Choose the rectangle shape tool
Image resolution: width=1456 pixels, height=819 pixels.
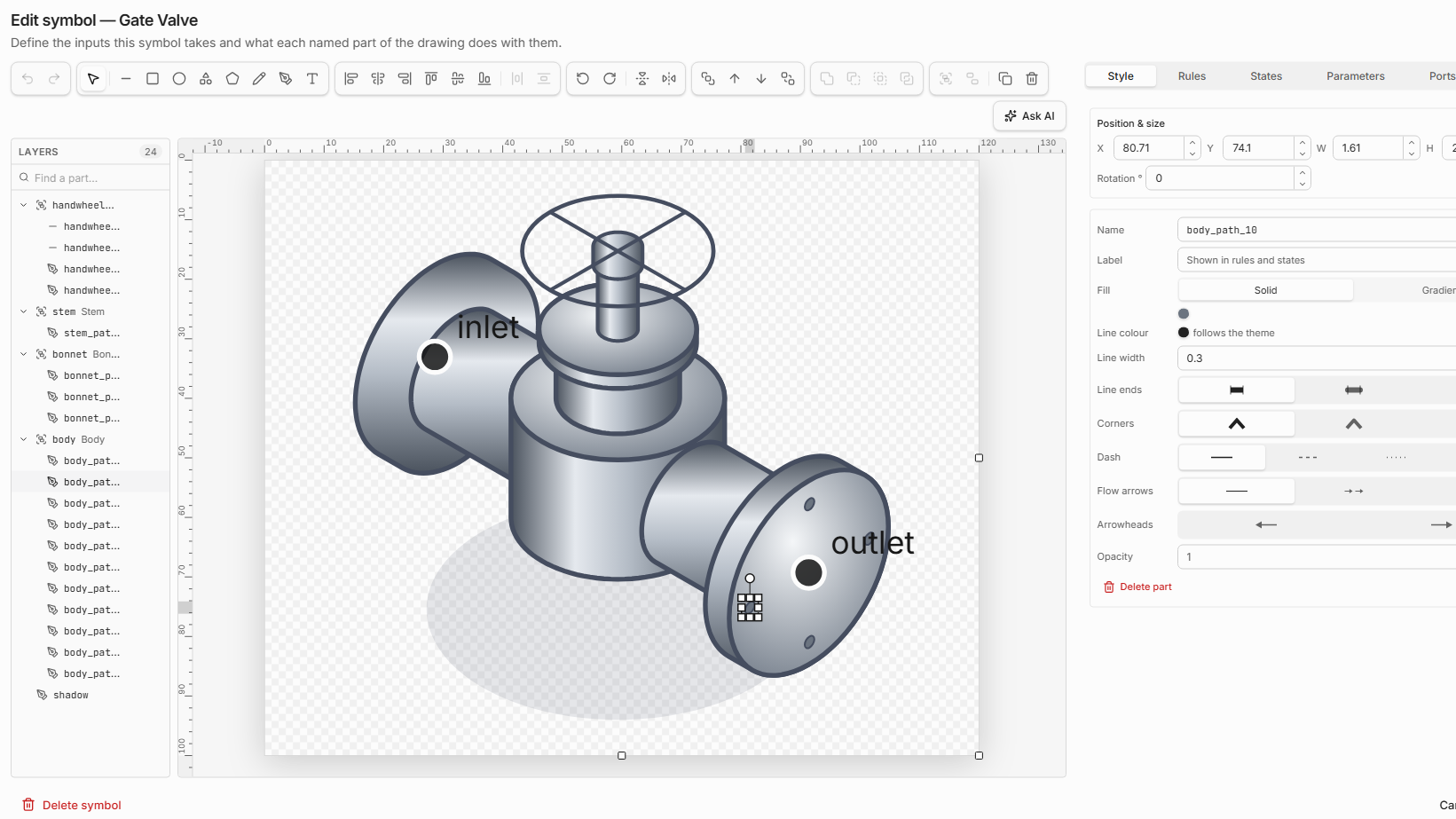153,79
